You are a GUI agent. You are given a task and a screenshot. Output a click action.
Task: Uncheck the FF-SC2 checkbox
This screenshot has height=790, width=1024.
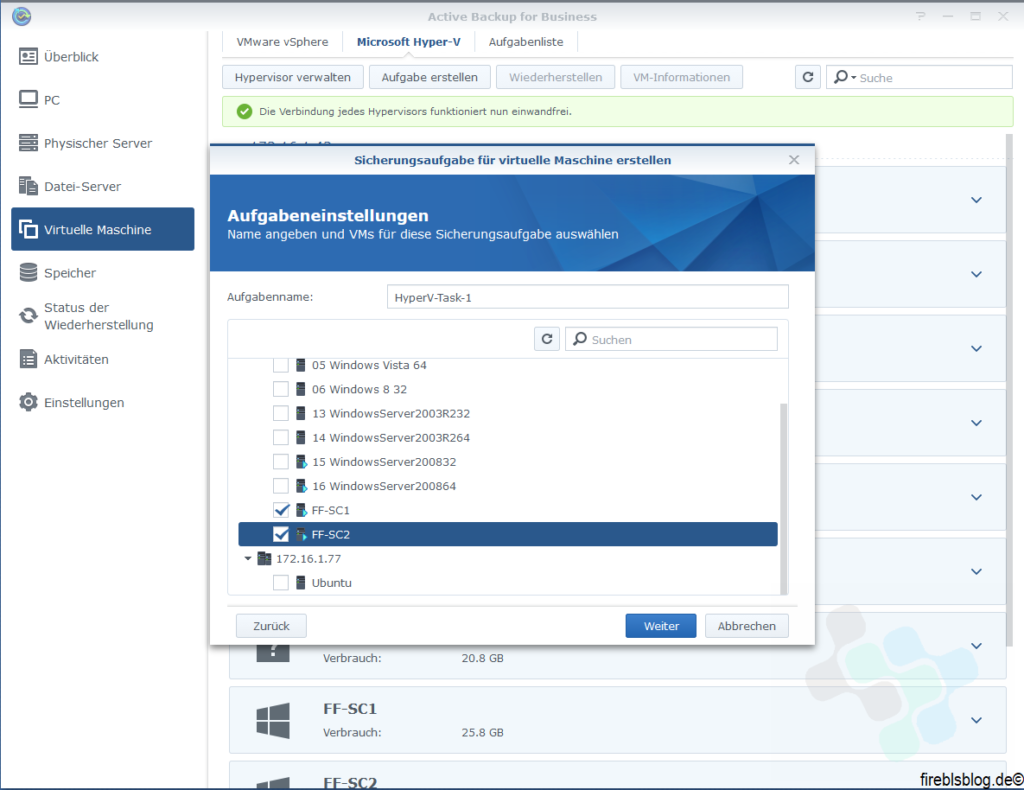(x=281, y=534)
